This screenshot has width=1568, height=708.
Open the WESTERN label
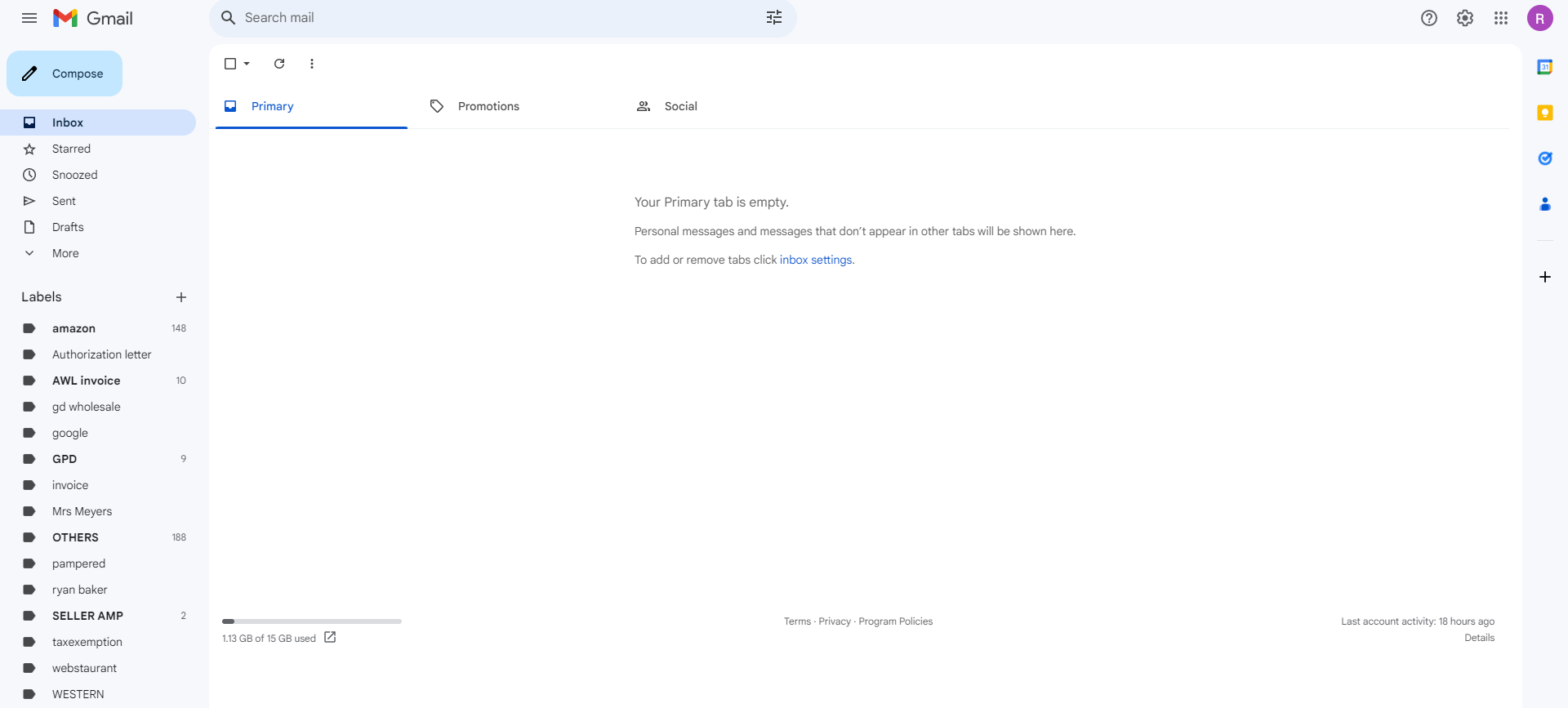click(98, 694)
